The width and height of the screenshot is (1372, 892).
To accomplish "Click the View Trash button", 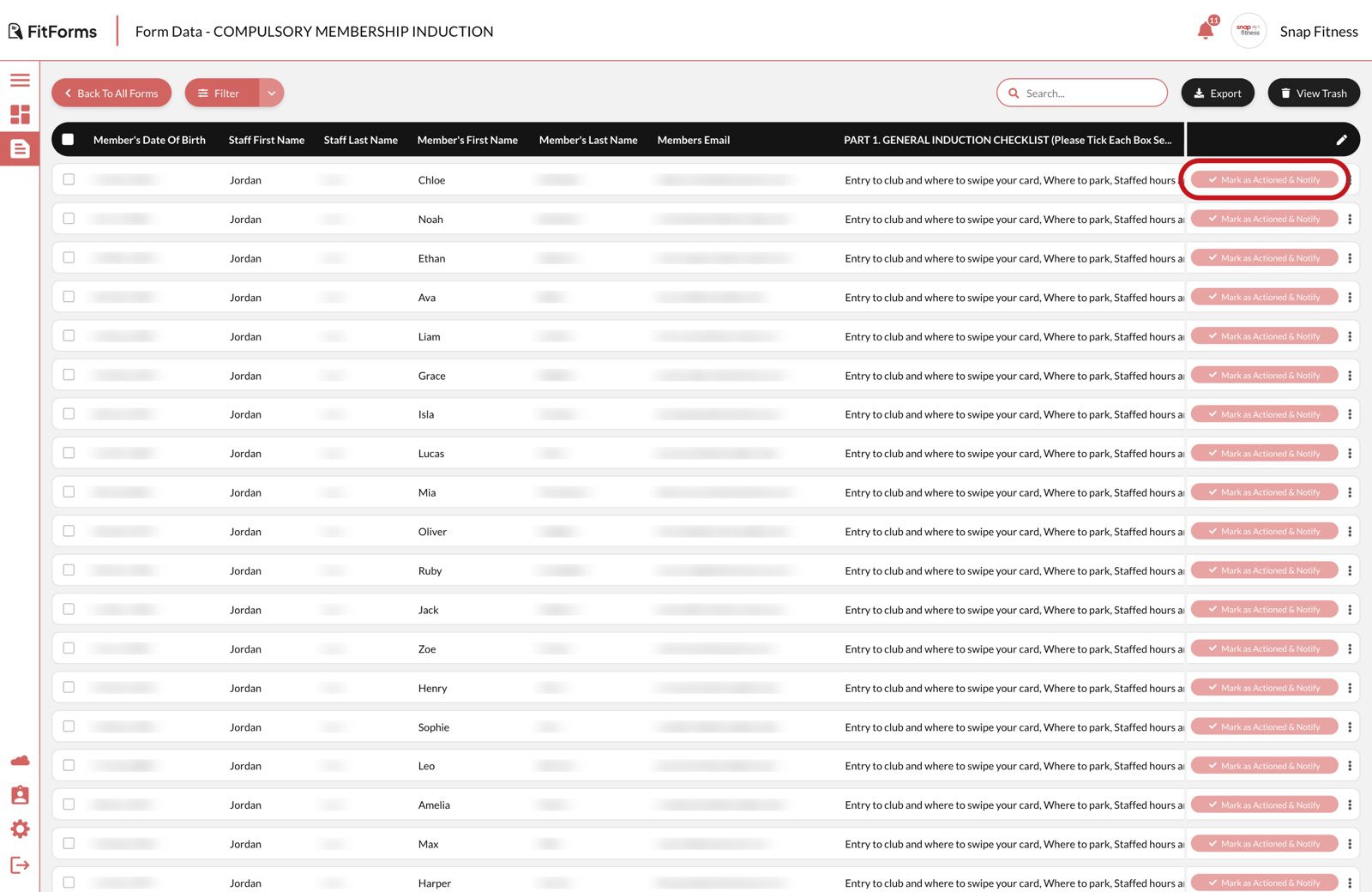I will pyautogui.click(x=1314, y=93).
